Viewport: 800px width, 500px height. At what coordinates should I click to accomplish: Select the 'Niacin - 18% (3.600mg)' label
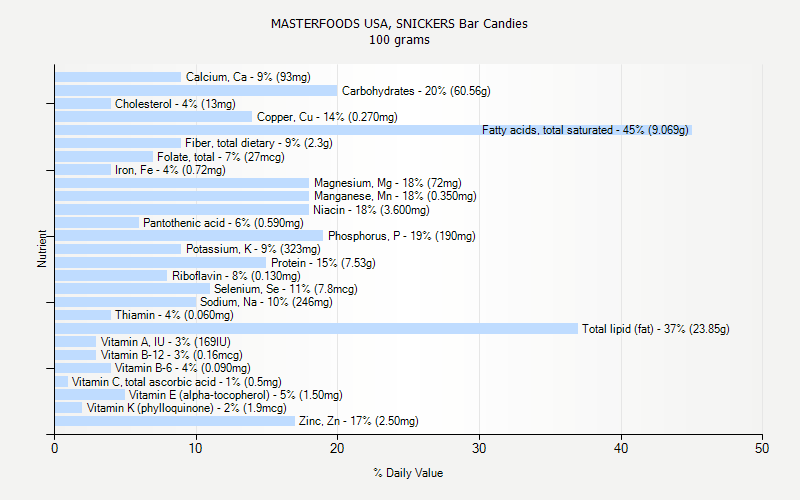(x=371, y=210)
